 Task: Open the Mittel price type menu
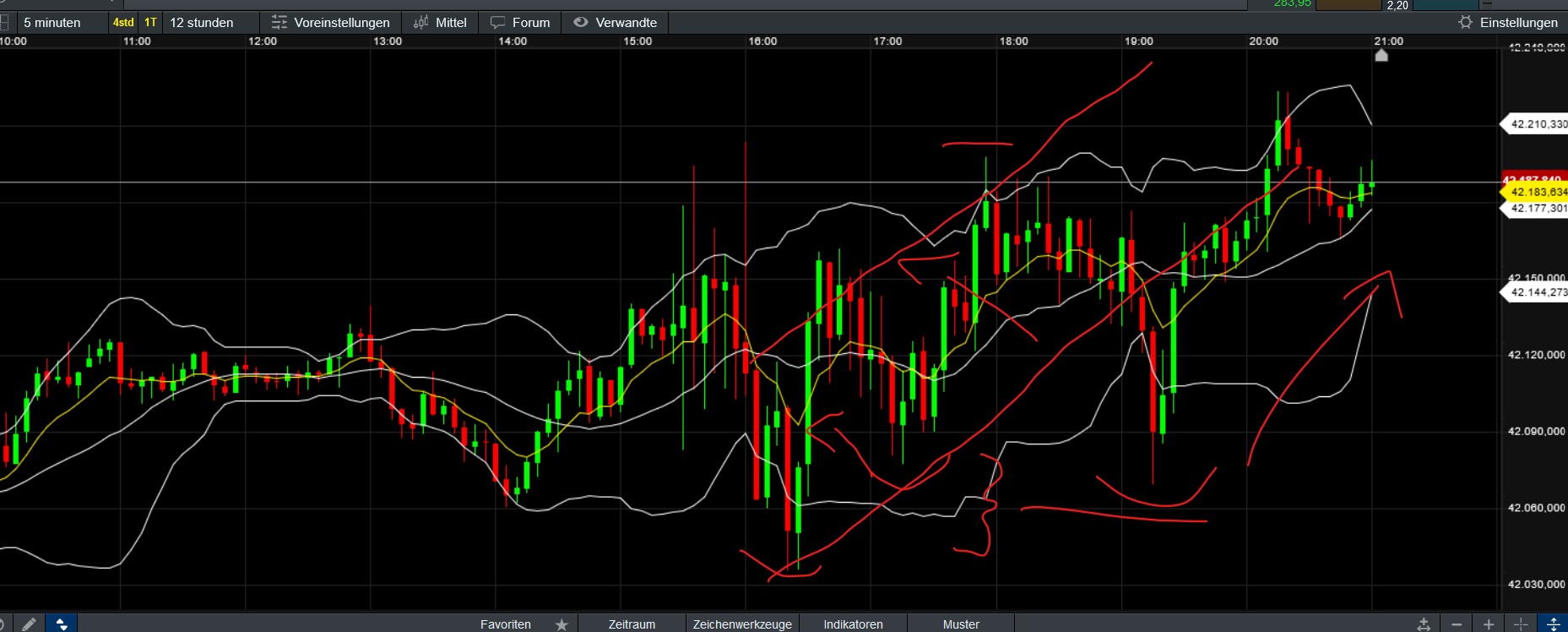(x=440, y=23)
